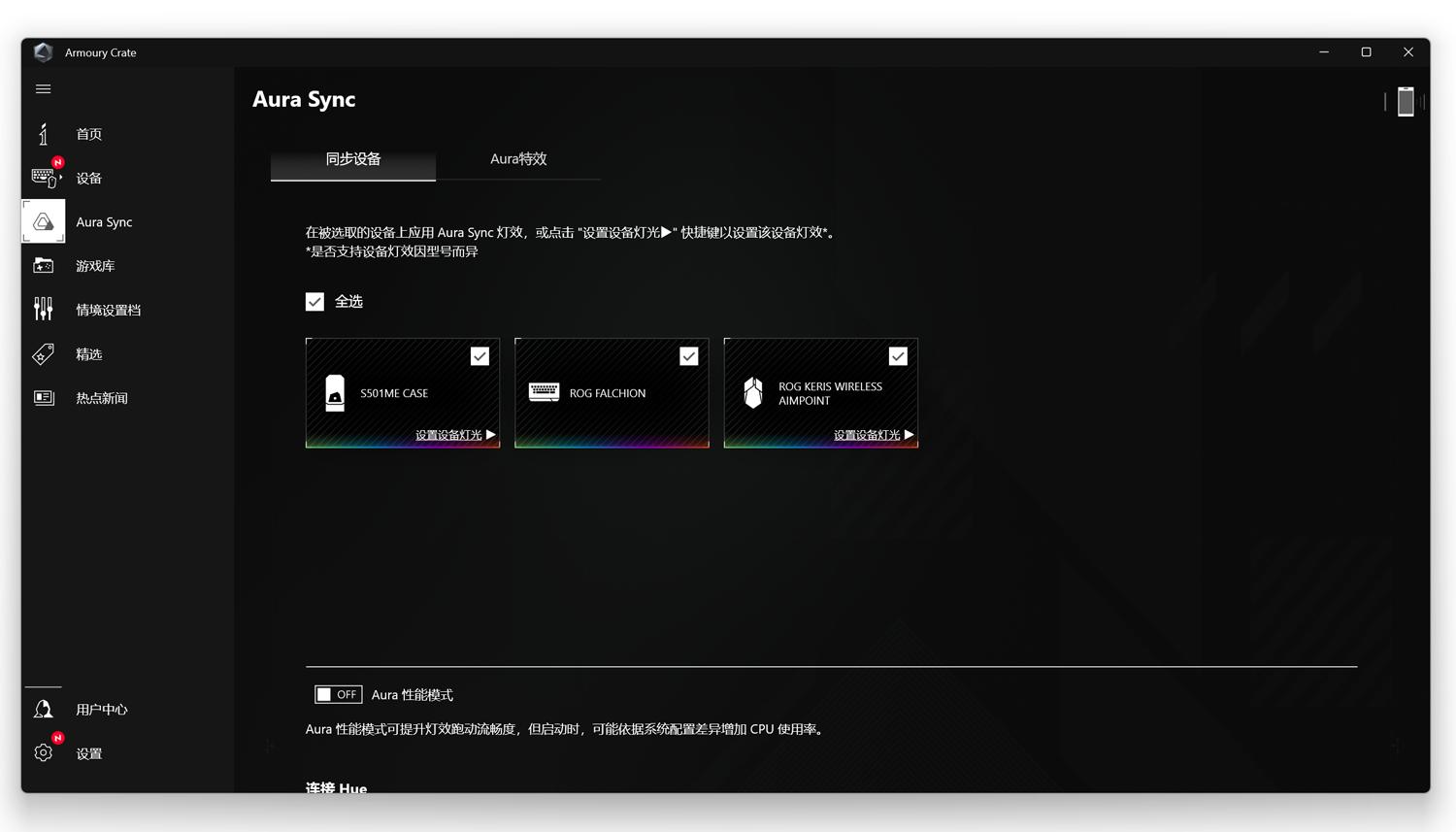Open 设置 (Settings) from sidebar

(x=87, y=752)
